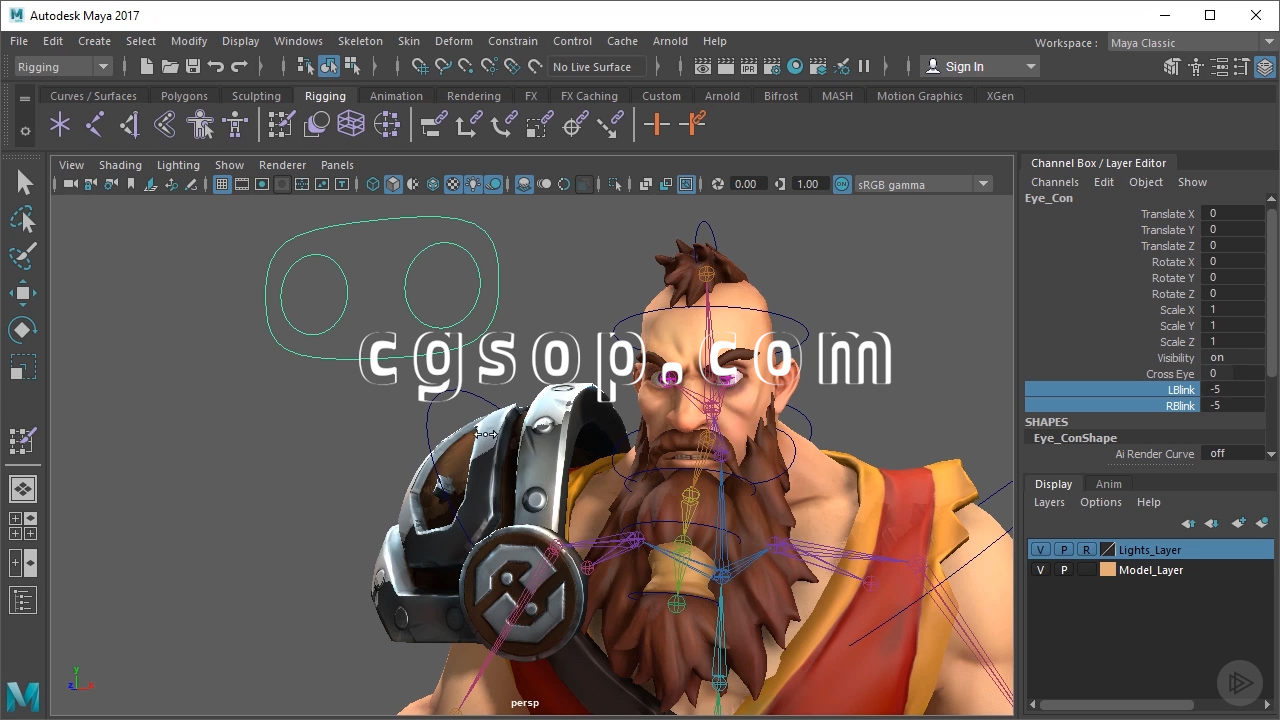Screen dimensions: 1280x720
Task: Undo the last action via arrow icon
Action: 216,67
